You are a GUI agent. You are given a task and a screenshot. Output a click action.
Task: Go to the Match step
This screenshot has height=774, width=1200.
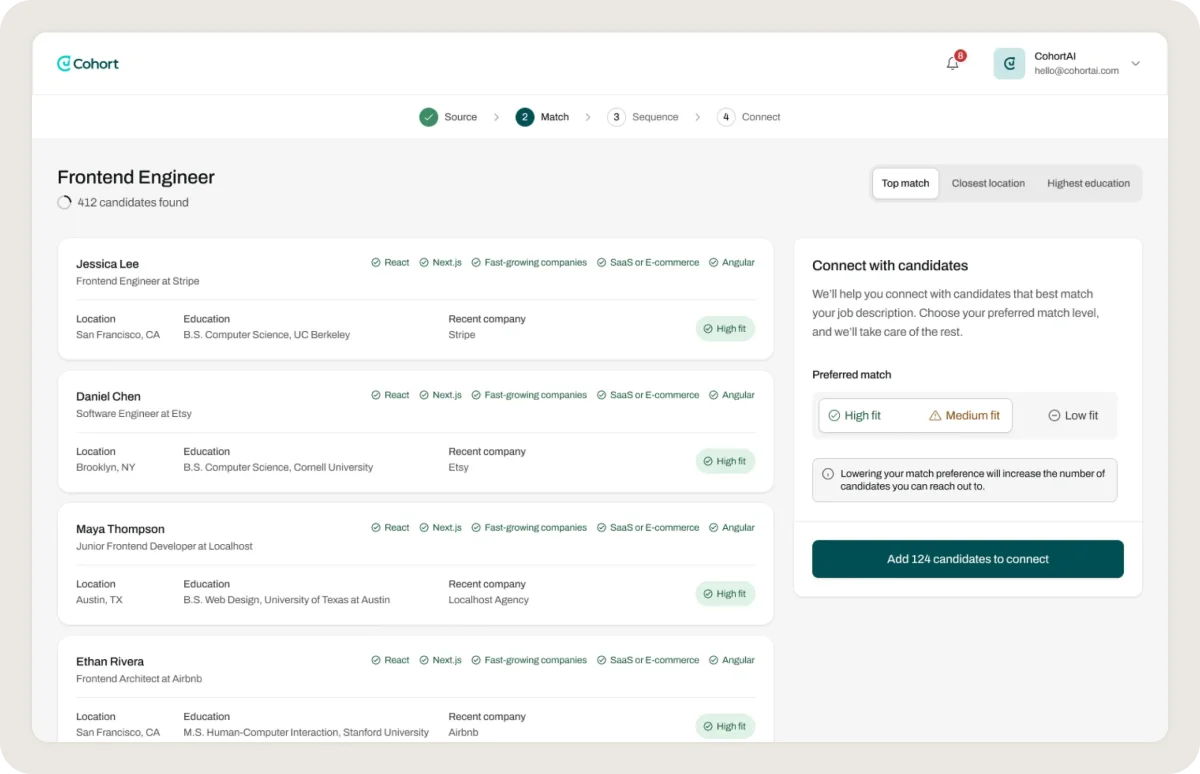click(x=542, y=117)
